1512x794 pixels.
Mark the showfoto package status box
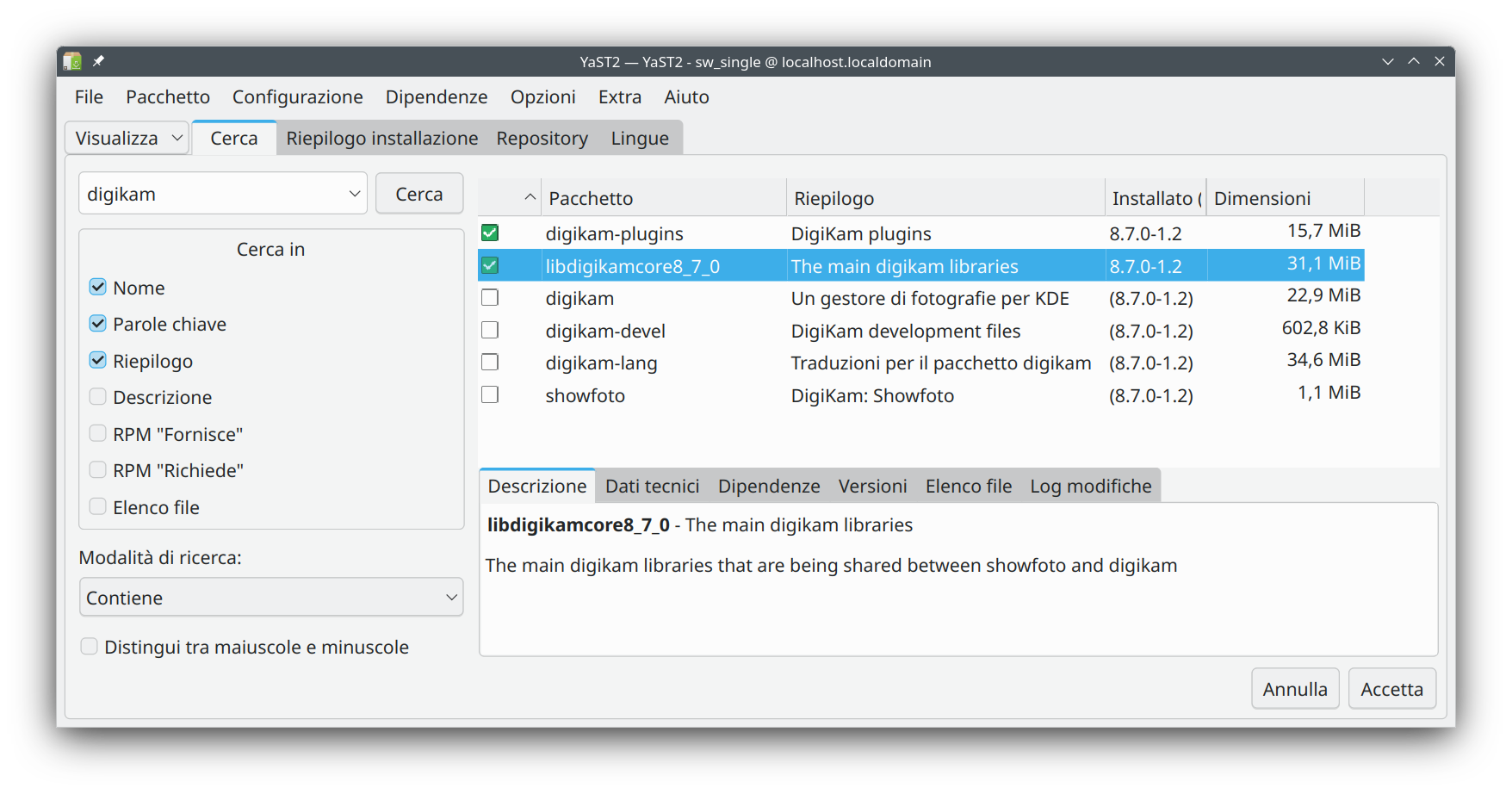point(490,394)
